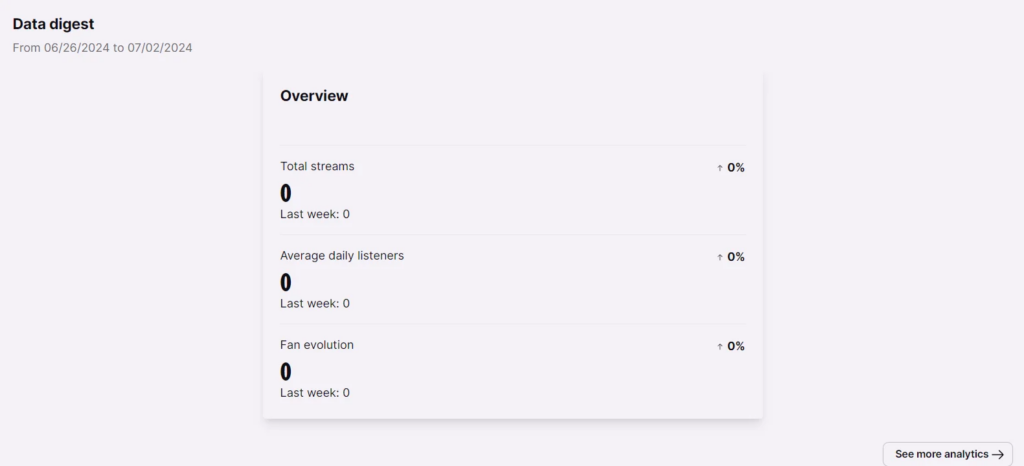Click the See more analytics button
The width and height of the screenshot is (1024, 466).
pyautogui.click(x=948, y=454)
